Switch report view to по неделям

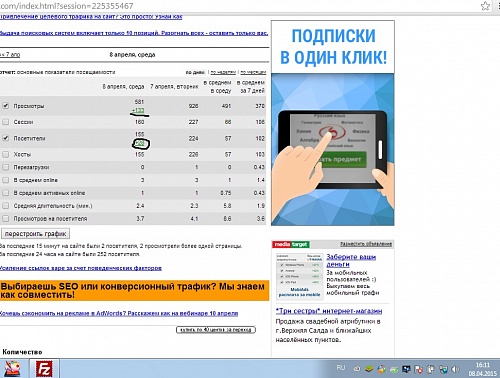(x=223, y=72)
